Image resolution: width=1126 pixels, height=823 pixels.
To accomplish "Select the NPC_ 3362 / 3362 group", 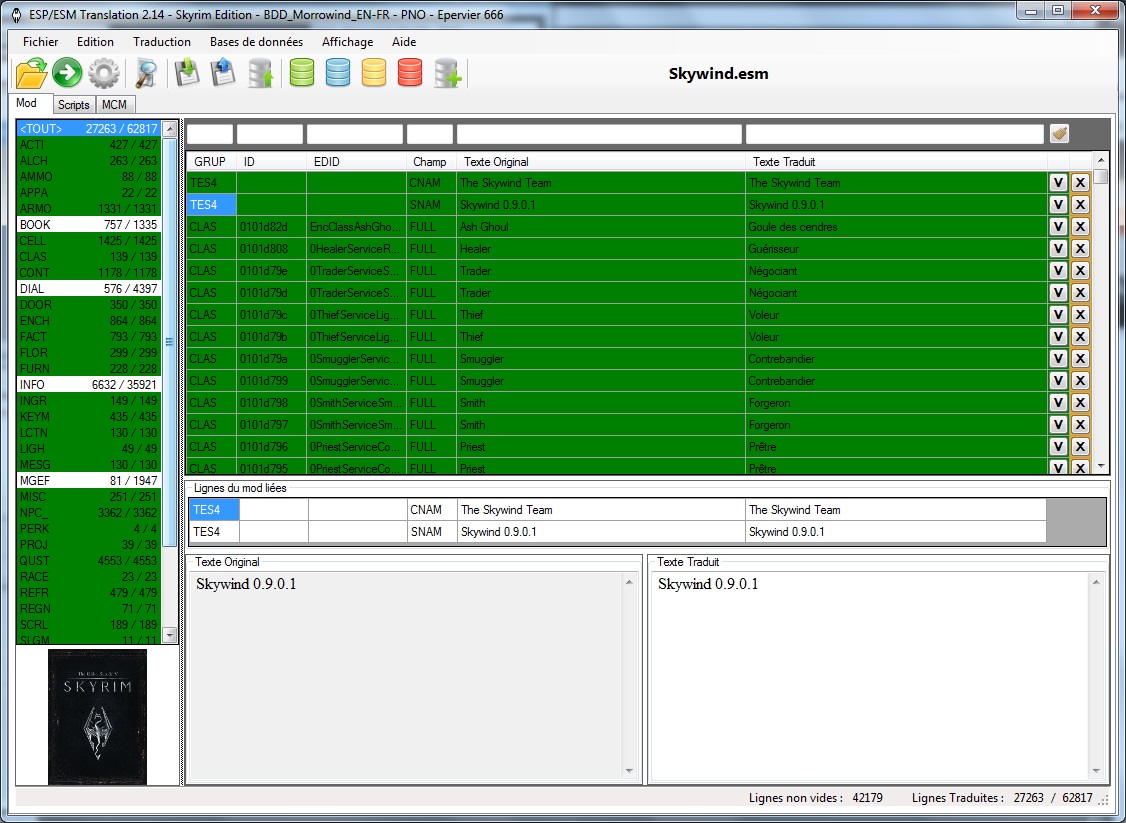I will click(x=88, y=513).
